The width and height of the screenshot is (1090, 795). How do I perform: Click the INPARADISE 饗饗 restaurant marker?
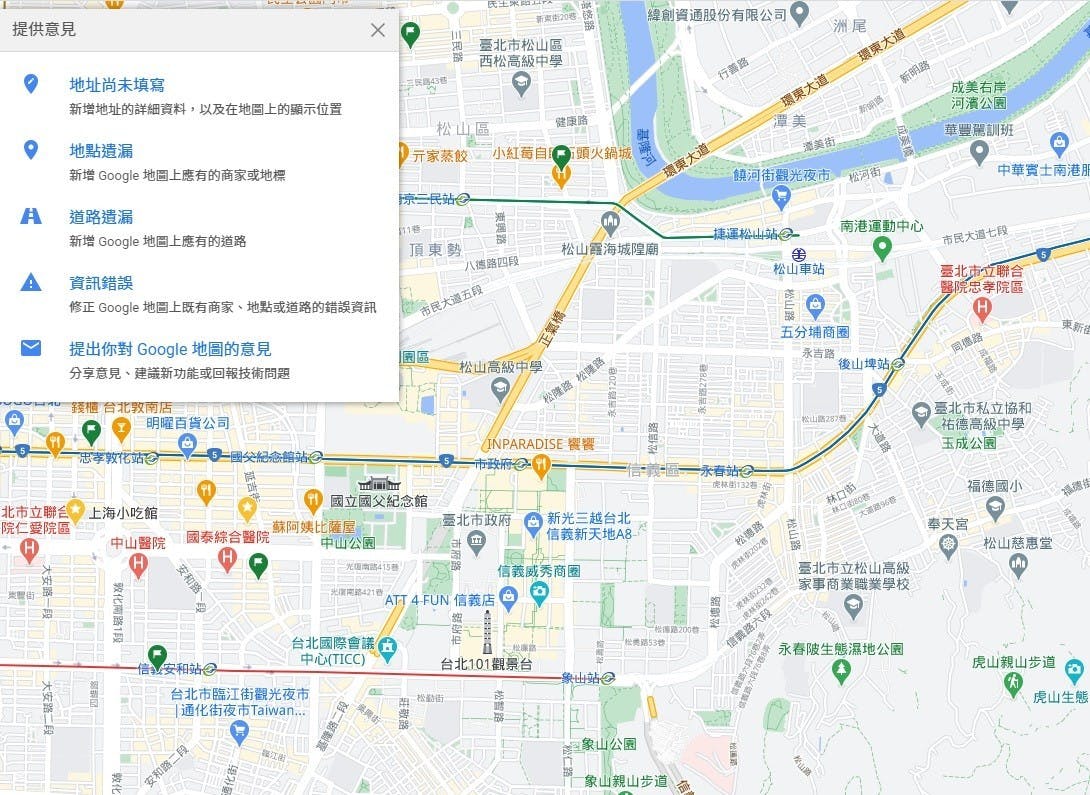[541, 466]
